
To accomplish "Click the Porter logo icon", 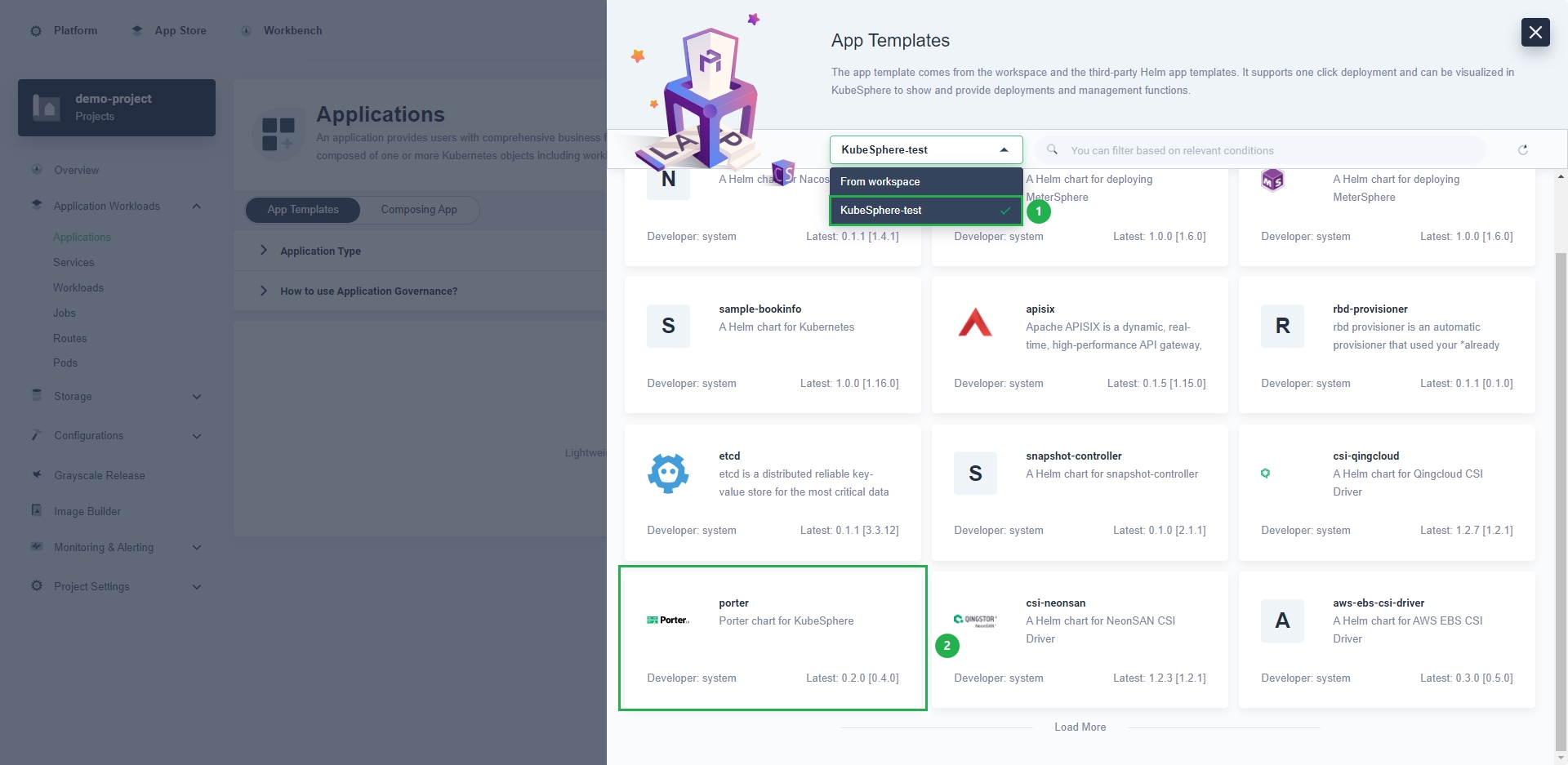I will pyautogui.click(x=668, y=620).
